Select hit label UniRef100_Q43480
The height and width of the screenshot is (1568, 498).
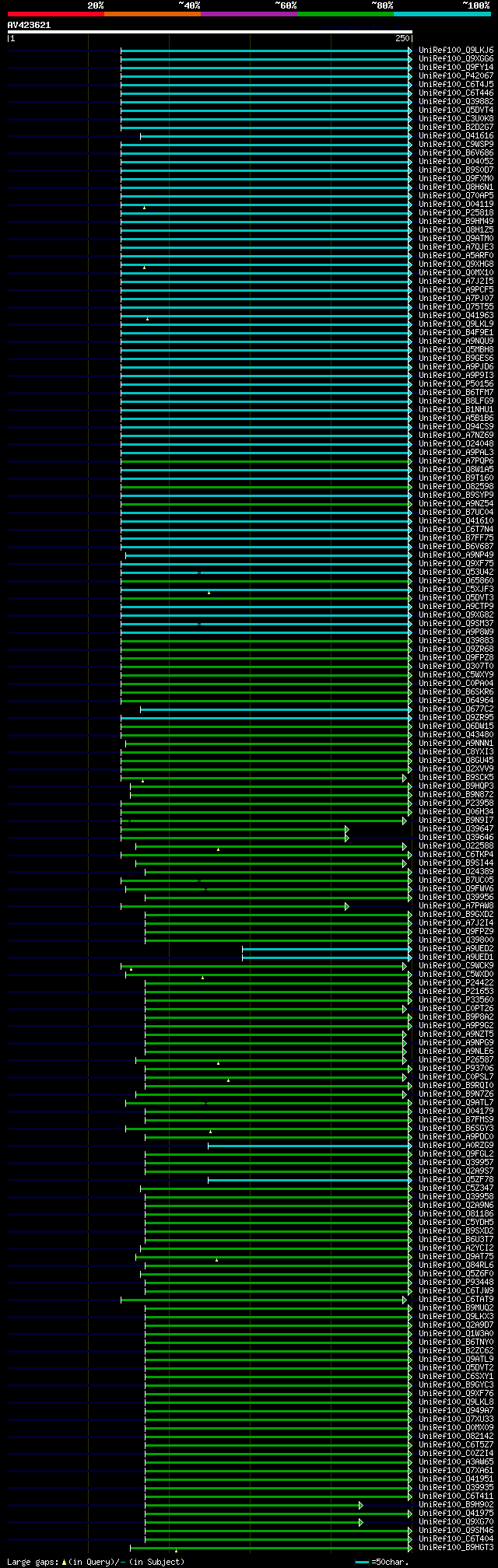tap(456, 734)
